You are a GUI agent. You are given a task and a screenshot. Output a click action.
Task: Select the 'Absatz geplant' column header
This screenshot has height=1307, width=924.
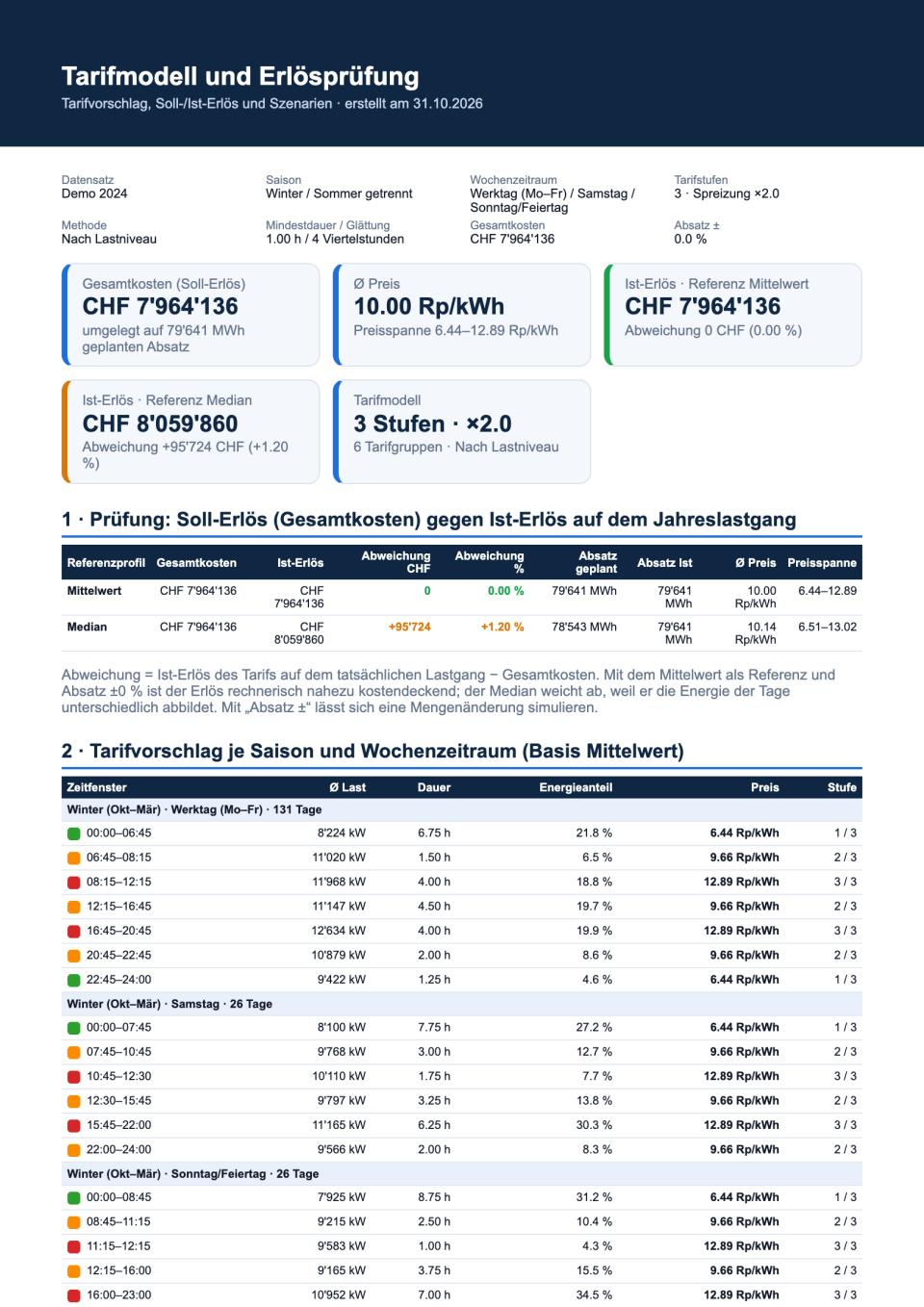pyautogui.click(x=597, y=563)
